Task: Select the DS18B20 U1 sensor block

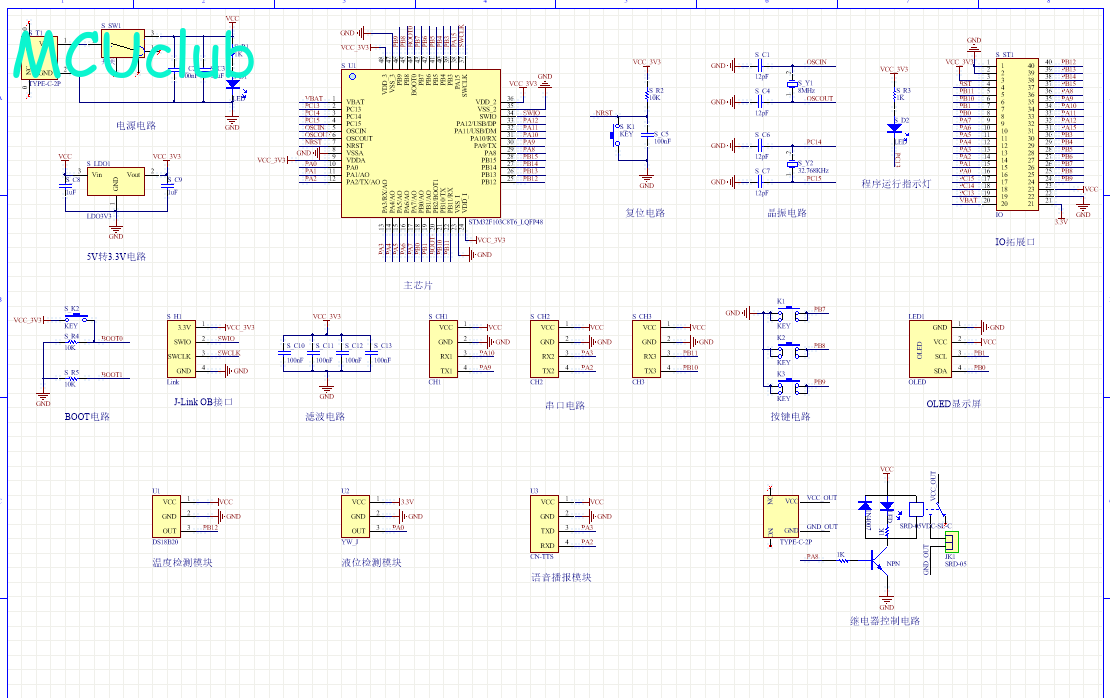Action: pyautogui.click(x=166, y=517)
